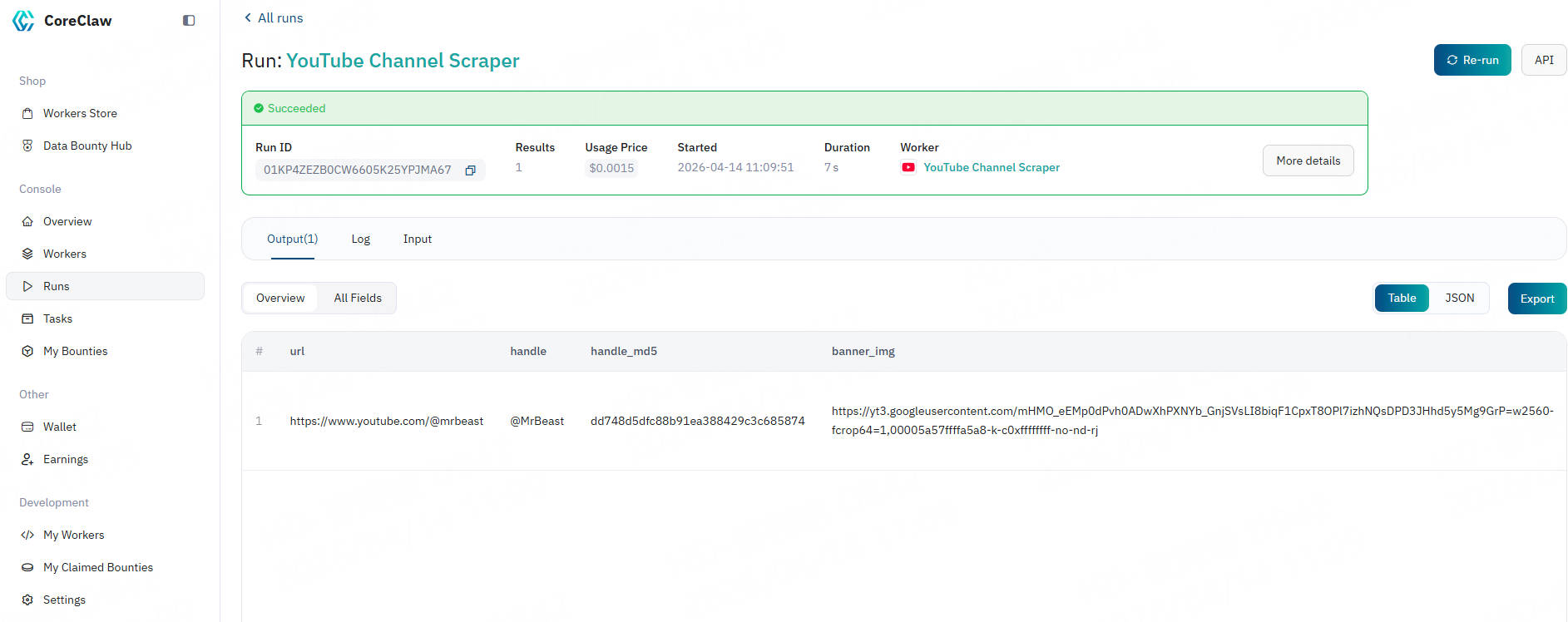Viewport: 1568px width, 622px height.
Task: Collapse the sidebar panel
Action: point(189,21)
